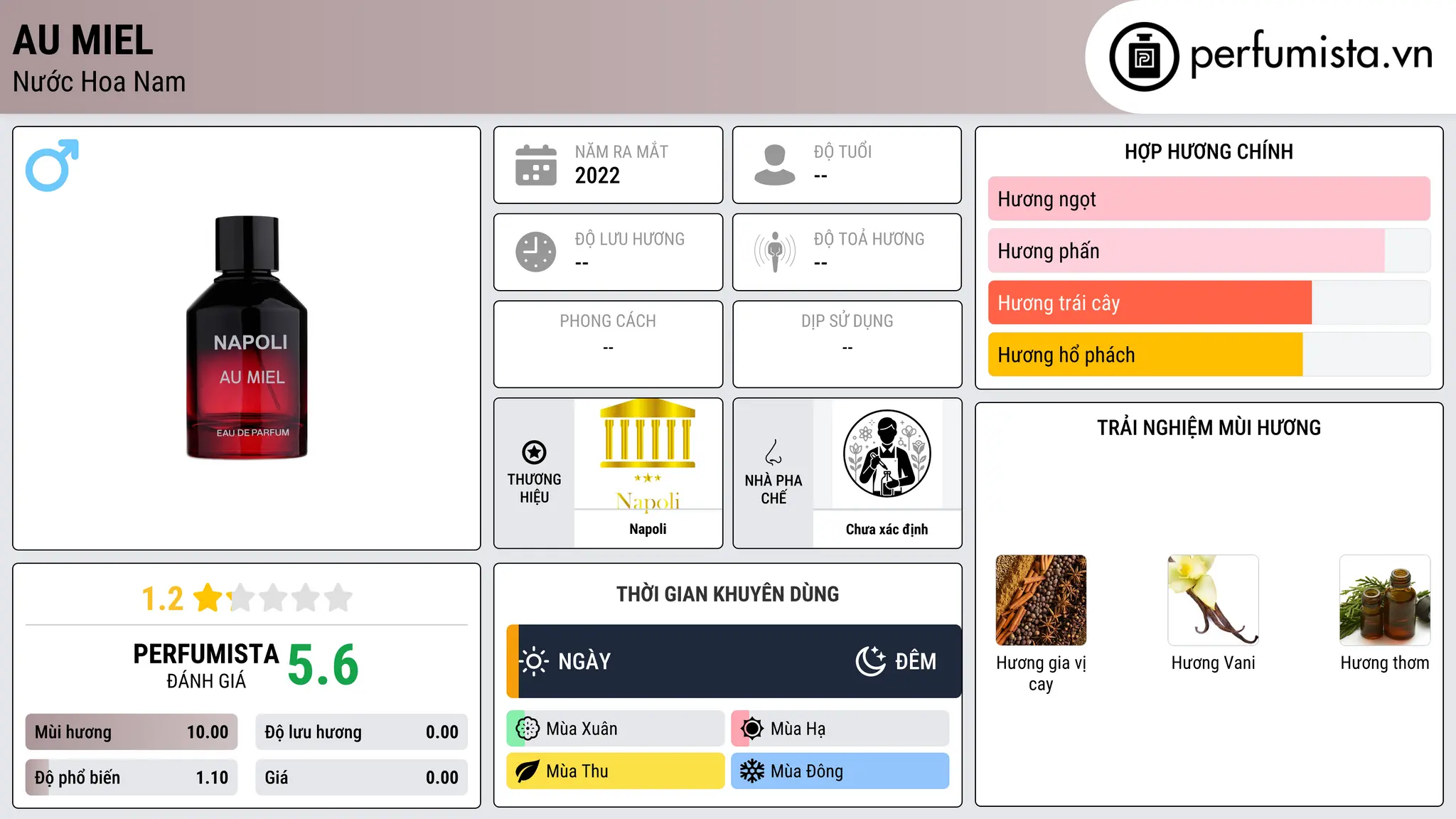
Task: Select the Hương thơm note image
Action: [x=1385, y=600]
